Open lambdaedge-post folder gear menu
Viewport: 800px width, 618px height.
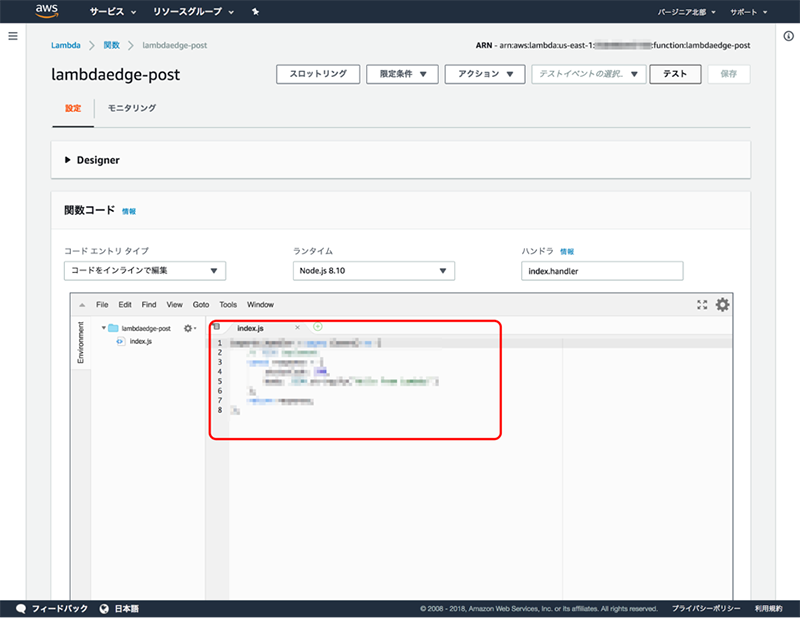[189, 328]
